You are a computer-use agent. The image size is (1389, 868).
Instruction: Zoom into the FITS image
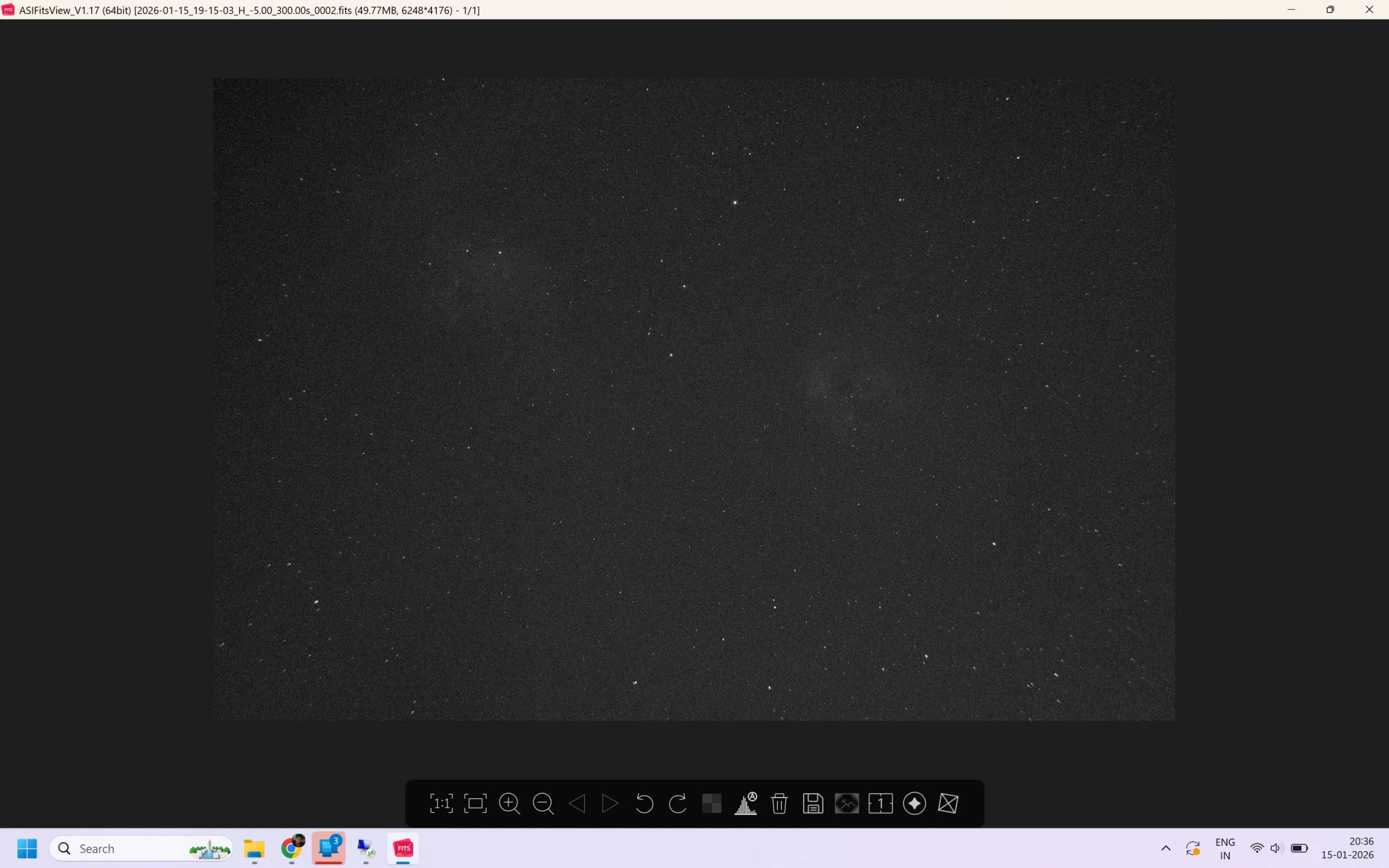pyautogui.click(x=509, y=803)
